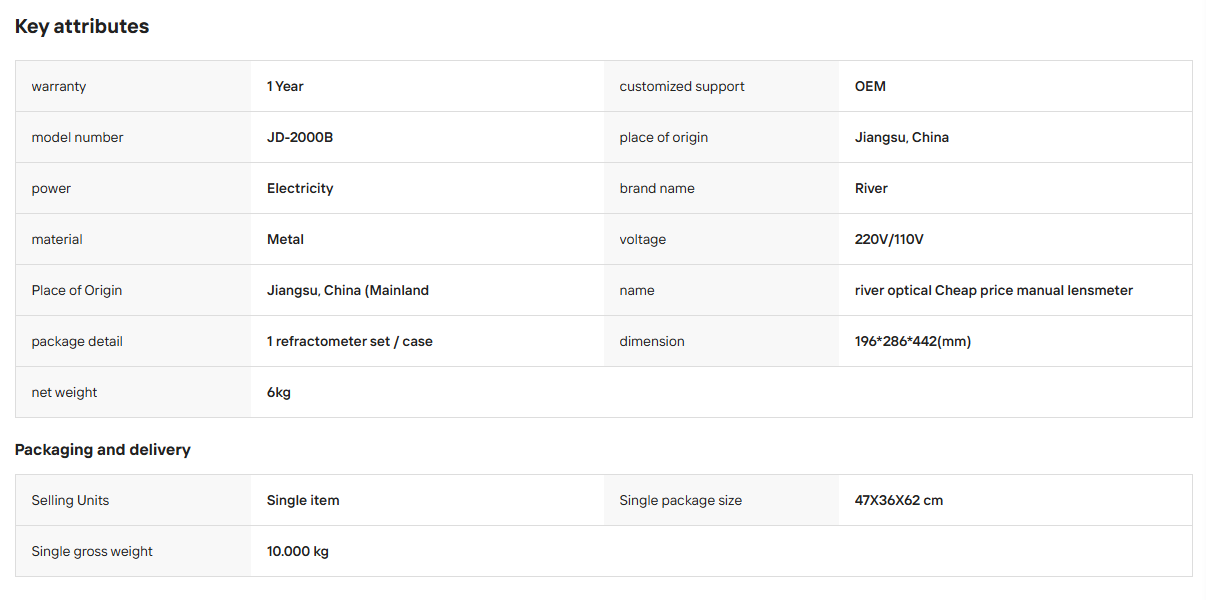Select the Single item selling units value
This screenshot has width=1206, height=600.
[303, 500]
